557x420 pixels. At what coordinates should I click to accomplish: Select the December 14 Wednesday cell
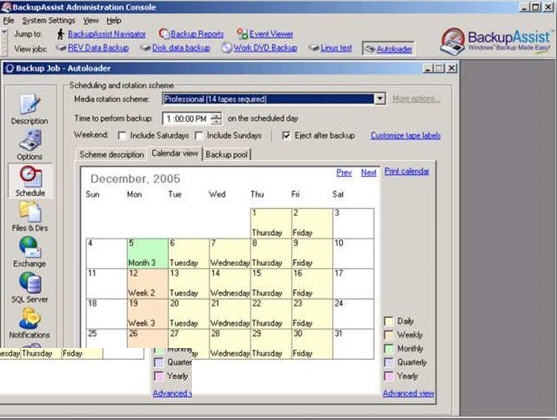tap(230, 284)
